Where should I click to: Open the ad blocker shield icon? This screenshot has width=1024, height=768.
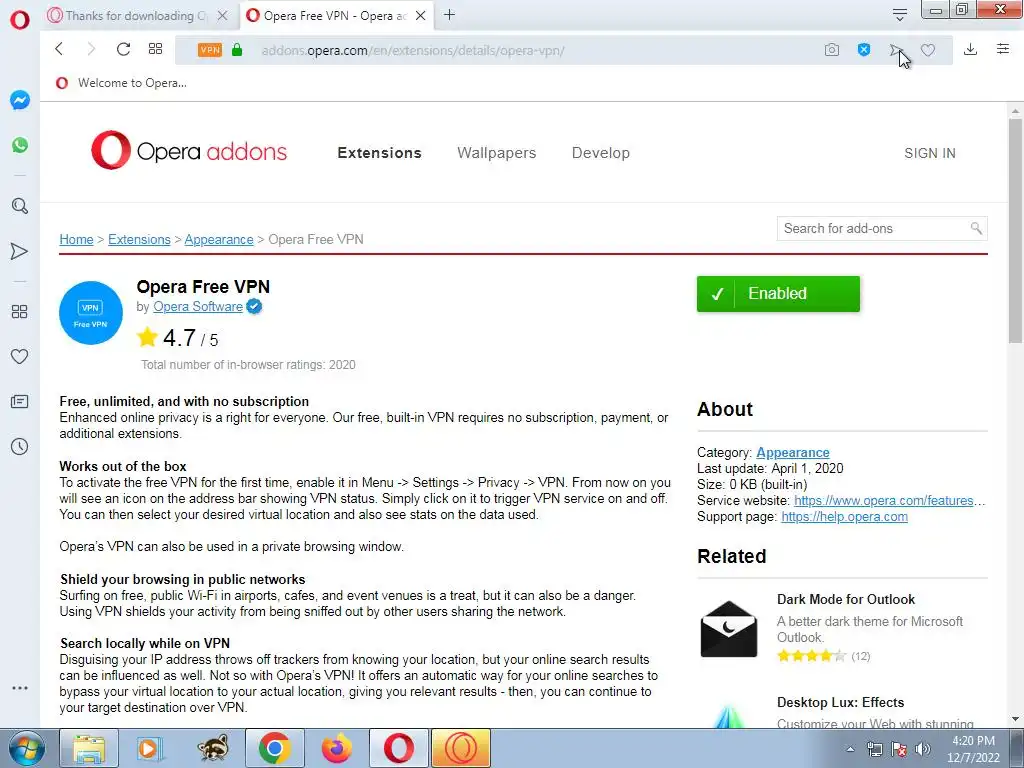coord(864,50)
